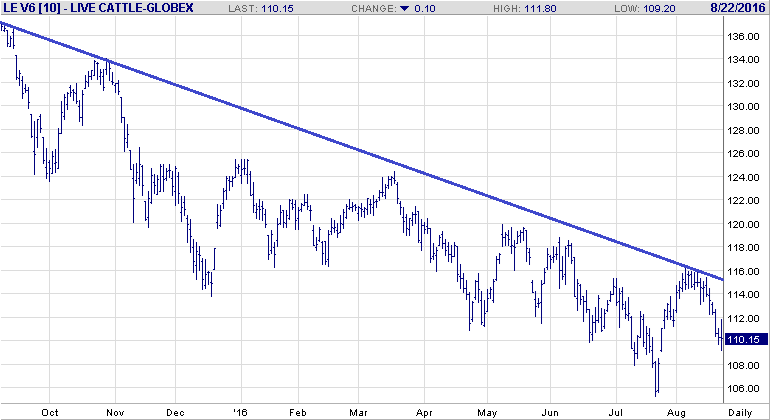Select the LOW: 109.20 header value
The image size is (770, 420).
[653, 8]
